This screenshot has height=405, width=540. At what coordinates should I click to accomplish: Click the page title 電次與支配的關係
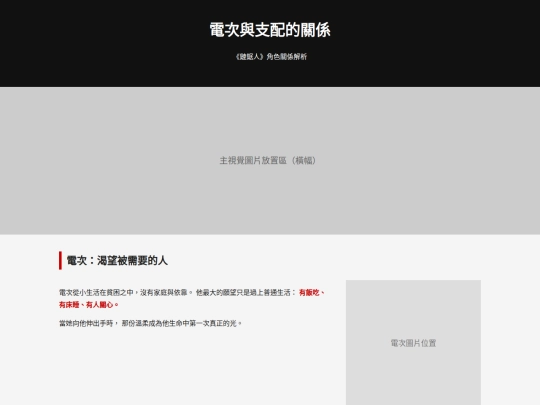point(270,30)
